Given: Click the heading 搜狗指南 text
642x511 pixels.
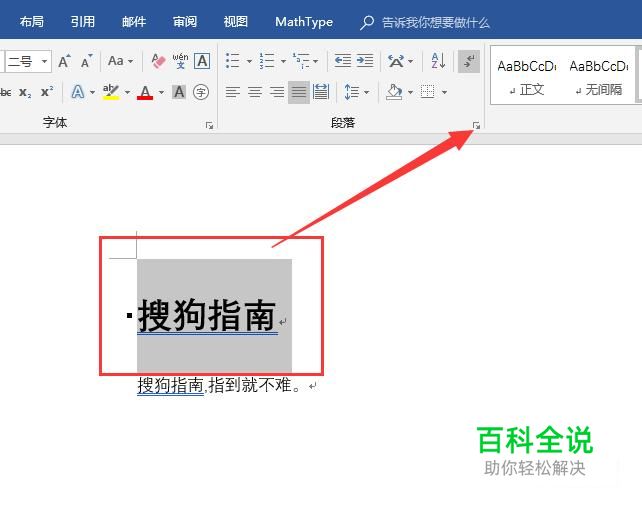Looking at the screenshot, I should pos(207,315).
